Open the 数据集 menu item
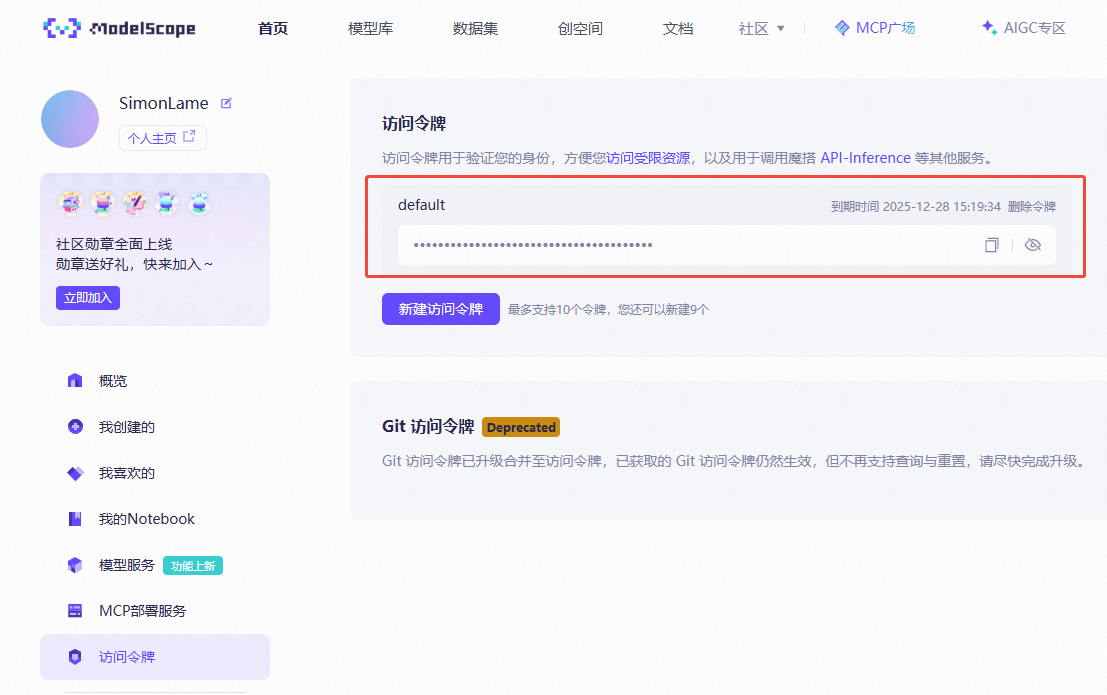The image size is (1107, 695). pos(476,28)
